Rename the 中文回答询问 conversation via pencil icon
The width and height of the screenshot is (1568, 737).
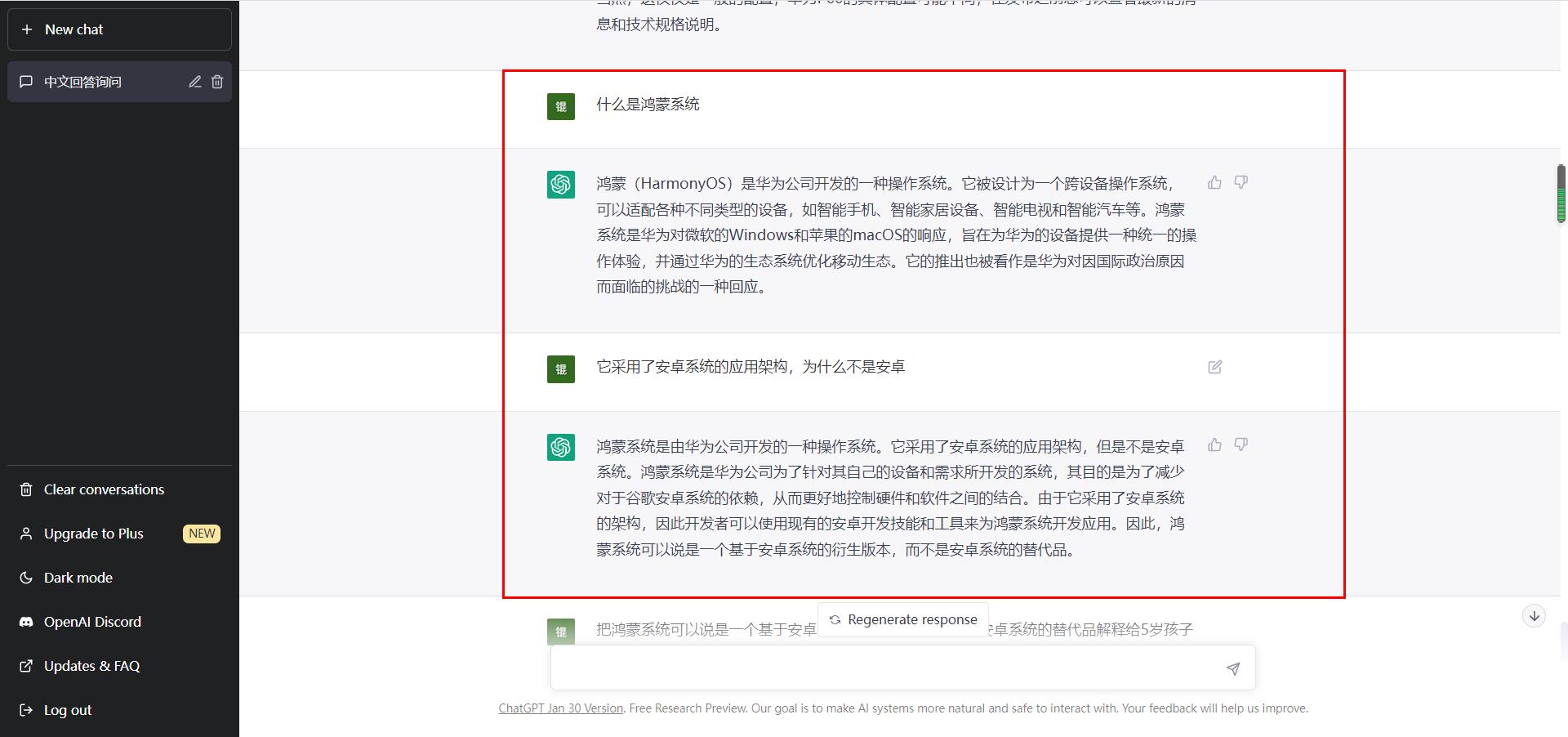point(194,82)
